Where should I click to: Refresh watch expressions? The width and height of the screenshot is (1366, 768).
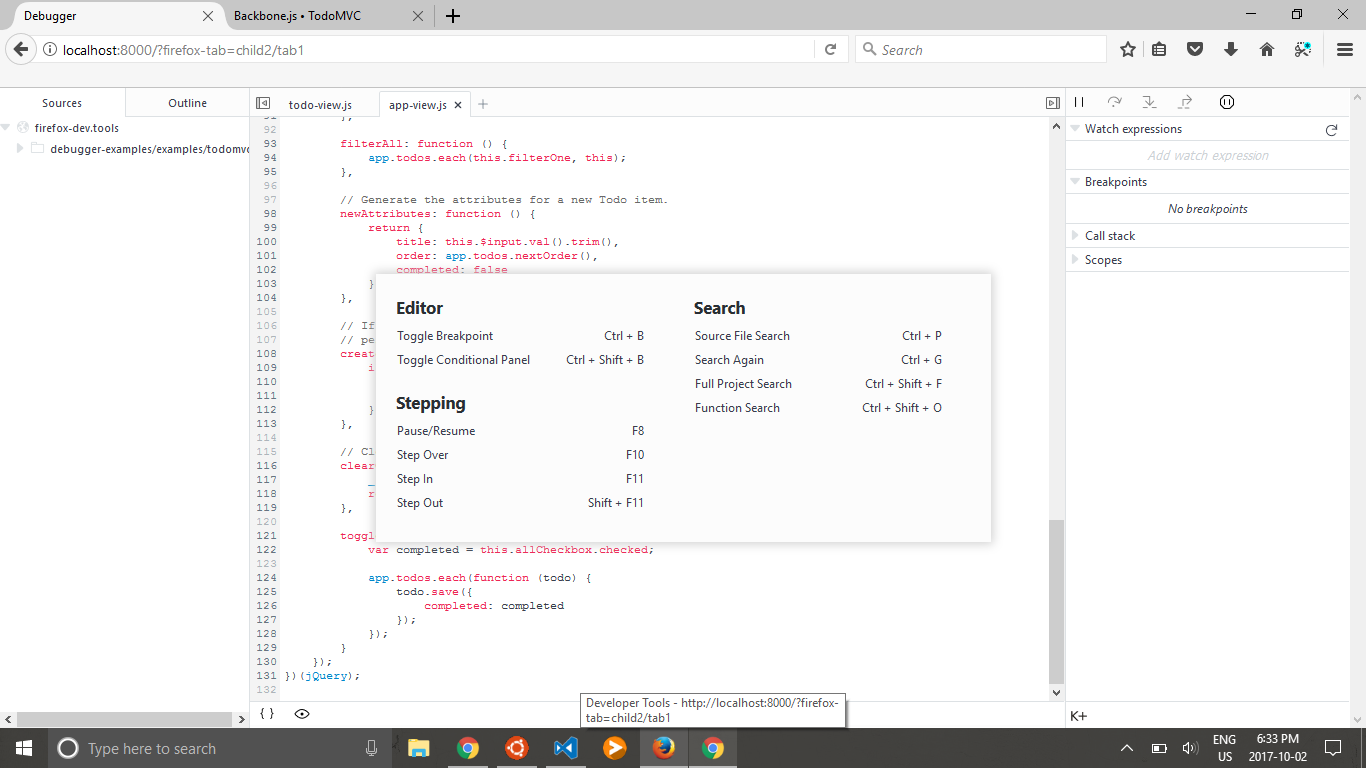[x=1331, y=130]
